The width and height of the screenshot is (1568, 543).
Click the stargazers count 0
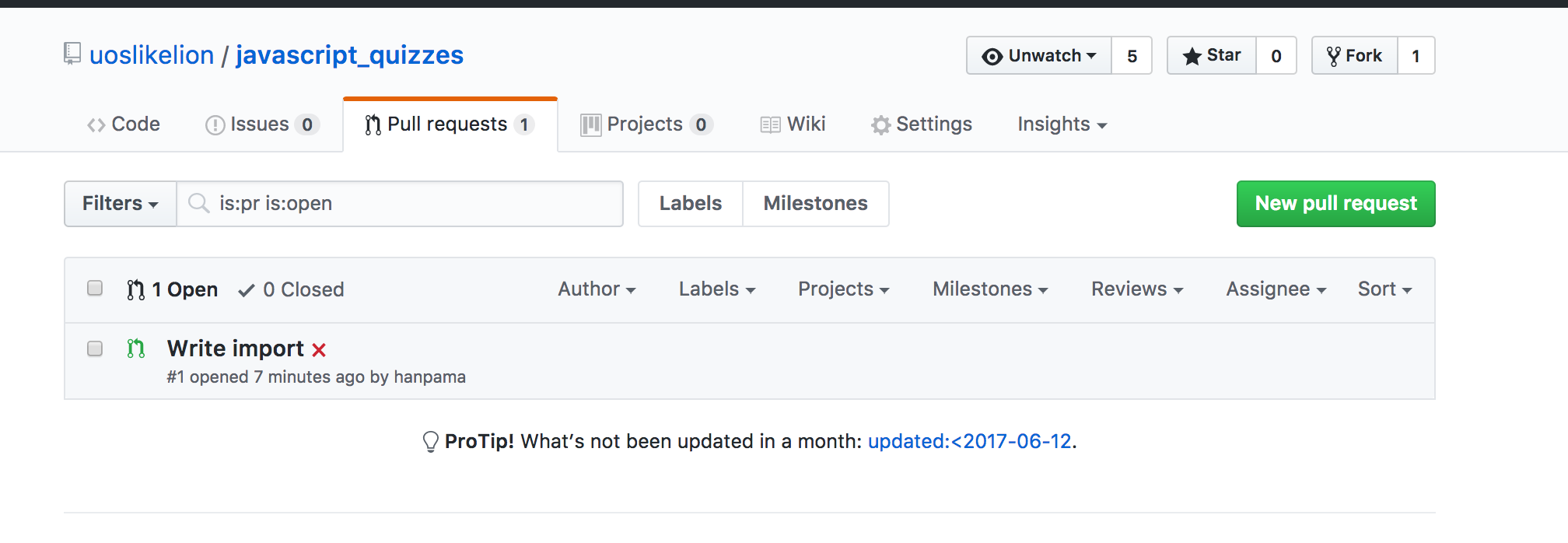1276,56
